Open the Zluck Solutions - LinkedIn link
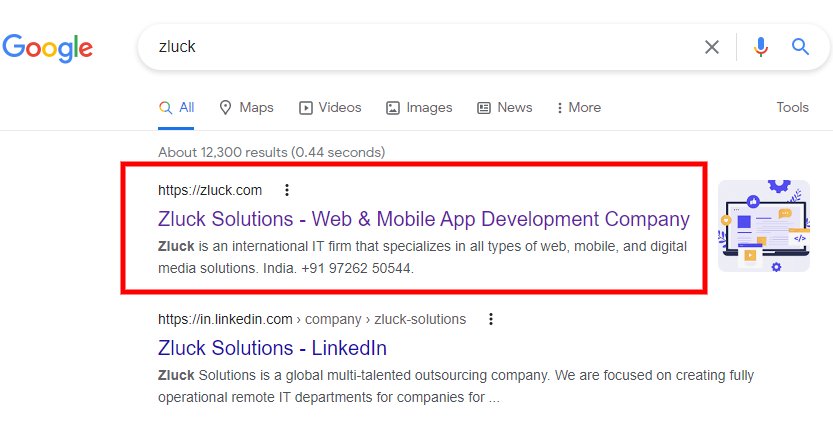The width and height of the screenshot is (833, 423). click(x=273, y=348)
